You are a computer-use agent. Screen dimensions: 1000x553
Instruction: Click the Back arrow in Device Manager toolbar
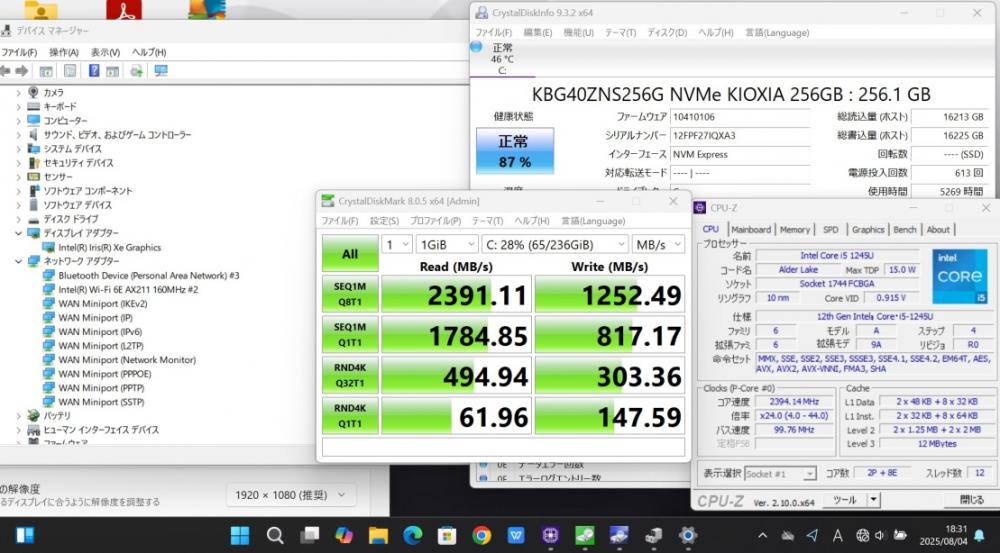[x=5, y=71]
